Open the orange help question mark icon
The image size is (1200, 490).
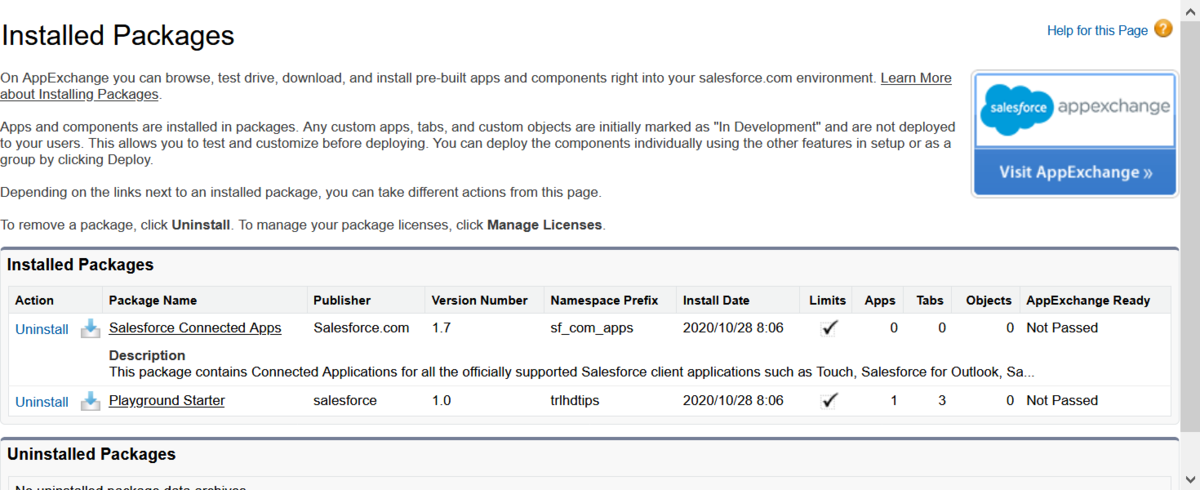(x=1163, y=29)
